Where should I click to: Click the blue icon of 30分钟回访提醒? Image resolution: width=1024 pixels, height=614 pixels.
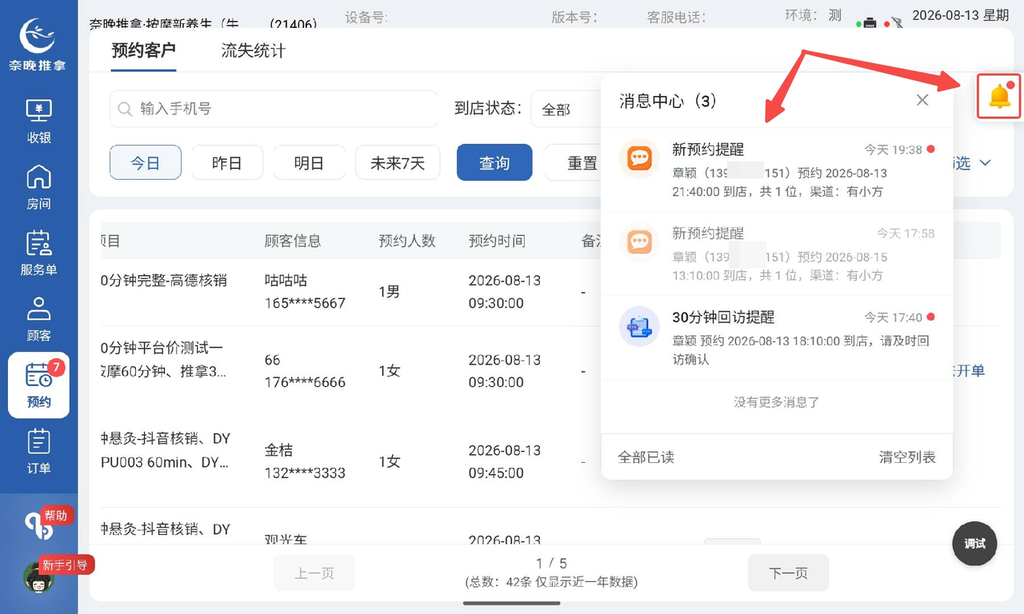(x=639, y=326)
